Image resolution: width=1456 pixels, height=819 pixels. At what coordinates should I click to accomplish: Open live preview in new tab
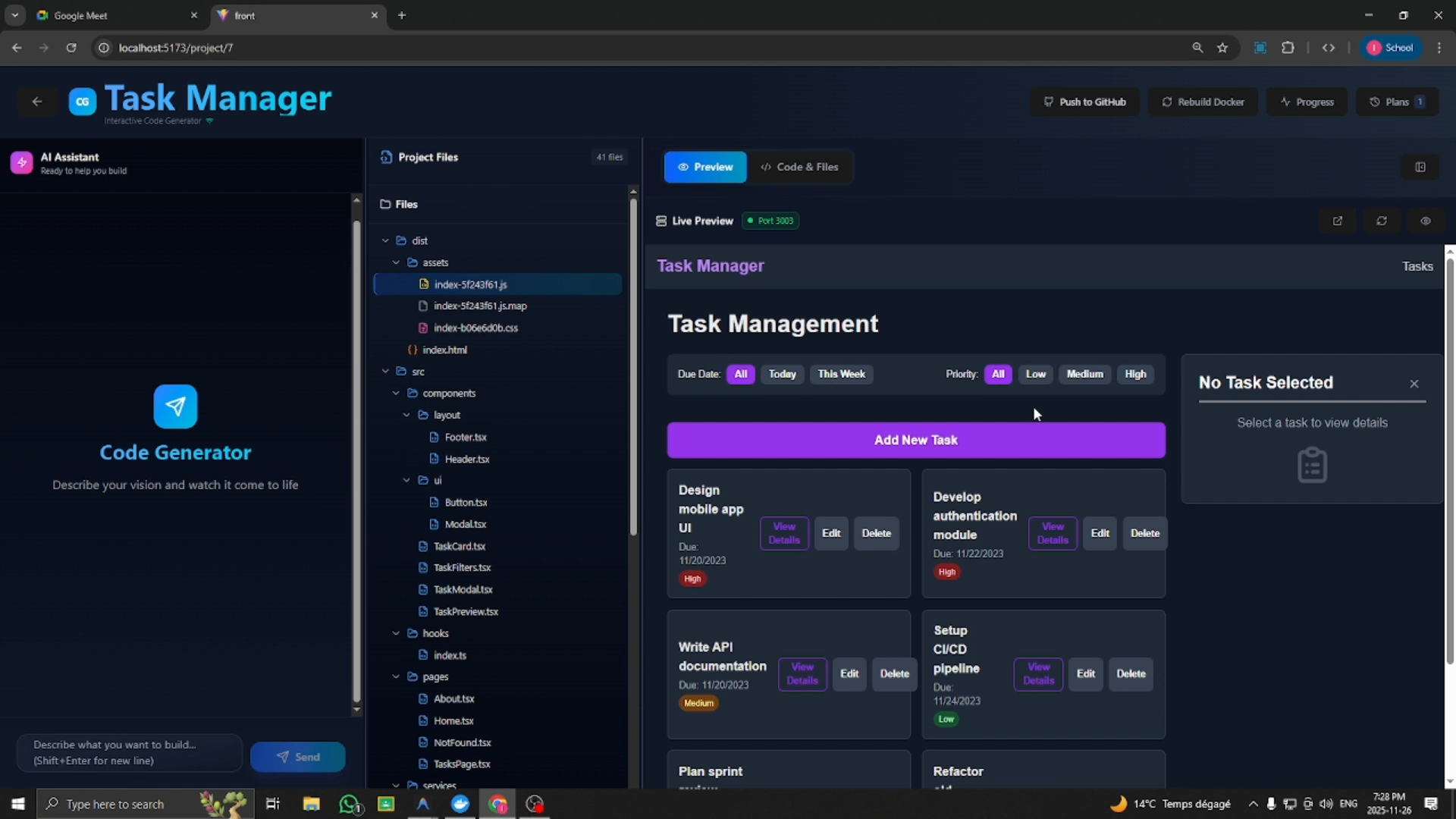[1337, 221]
